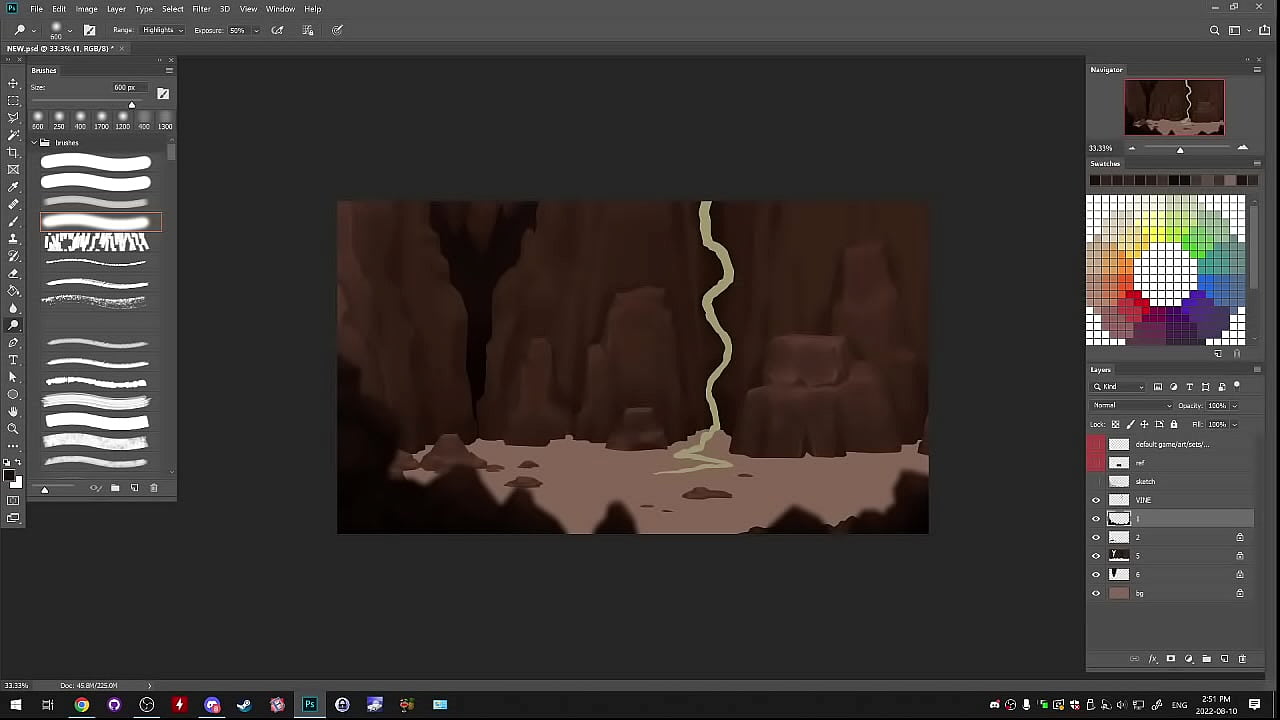Delete brush in Brushes panel
Screen dimensions: 1280x720
pyautogui.click(x=154, y=488)
